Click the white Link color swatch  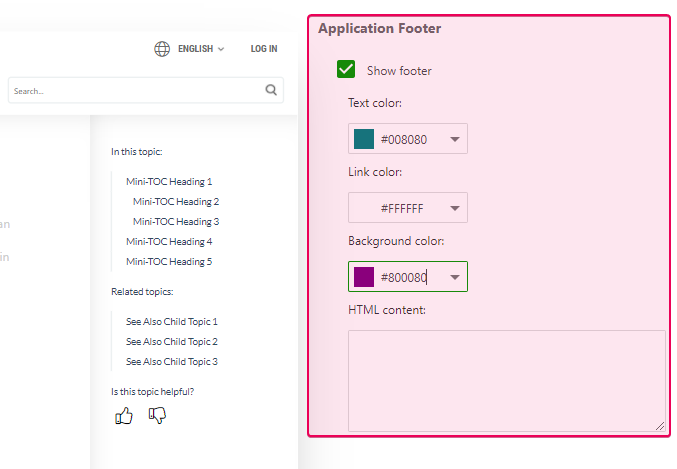click(364, 208)
